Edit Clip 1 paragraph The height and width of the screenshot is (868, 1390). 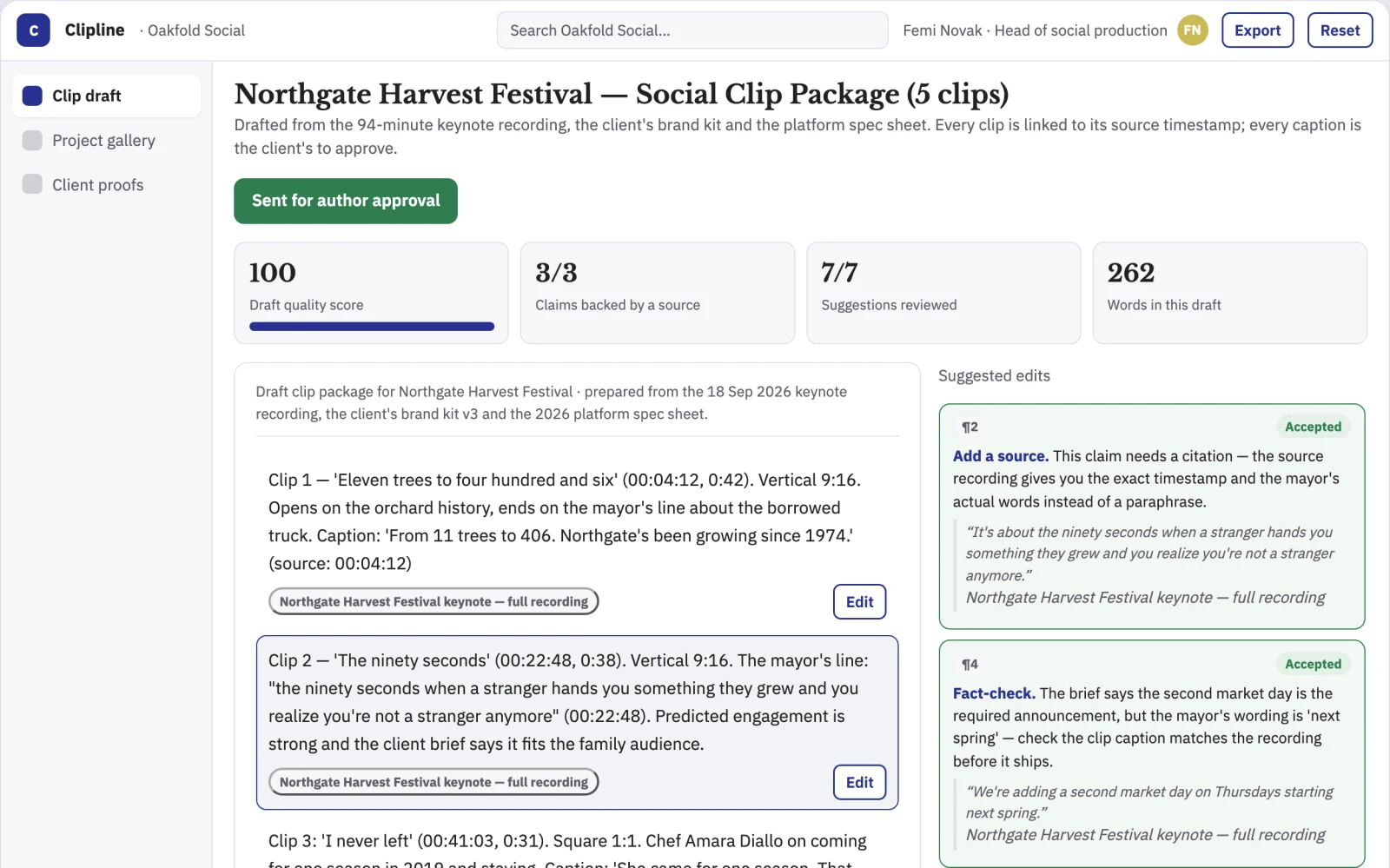coord(859,601)
